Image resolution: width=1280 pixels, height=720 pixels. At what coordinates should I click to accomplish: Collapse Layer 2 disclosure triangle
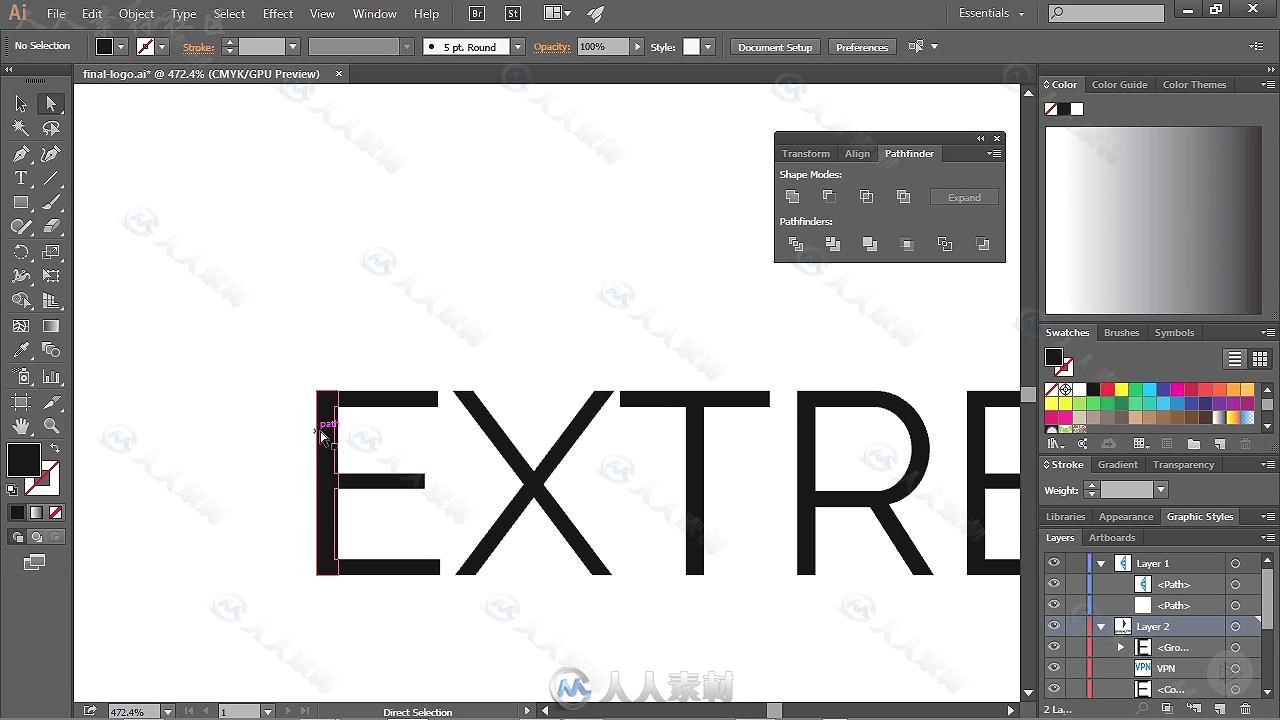click(1101, 627)
